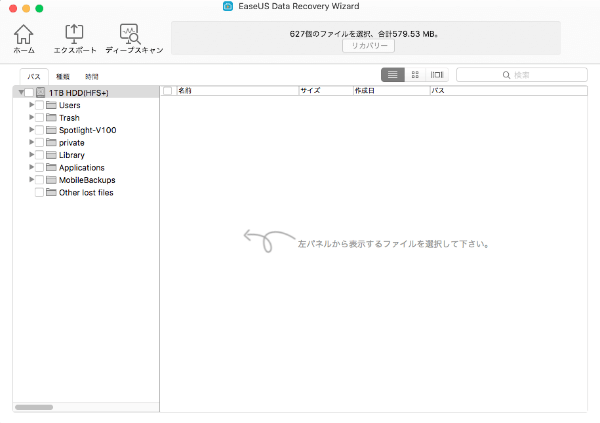The width and height of the screenshot is (600, 423).
Task: Click the EaseUS app icon in title bar
Action: (228, 6)
